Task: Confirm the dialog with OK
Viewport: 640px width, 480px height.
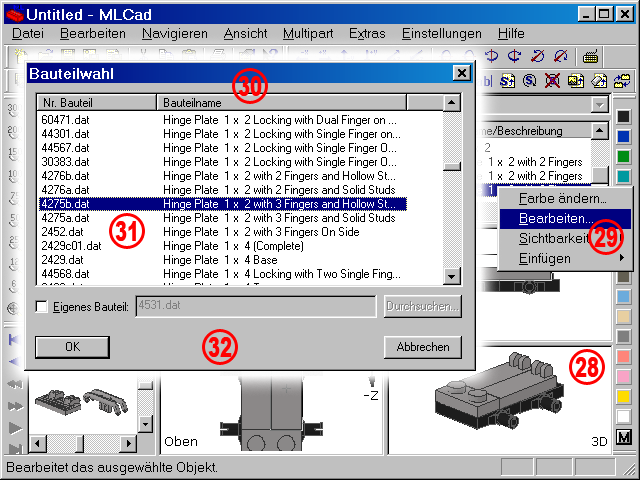Action: 72,347
